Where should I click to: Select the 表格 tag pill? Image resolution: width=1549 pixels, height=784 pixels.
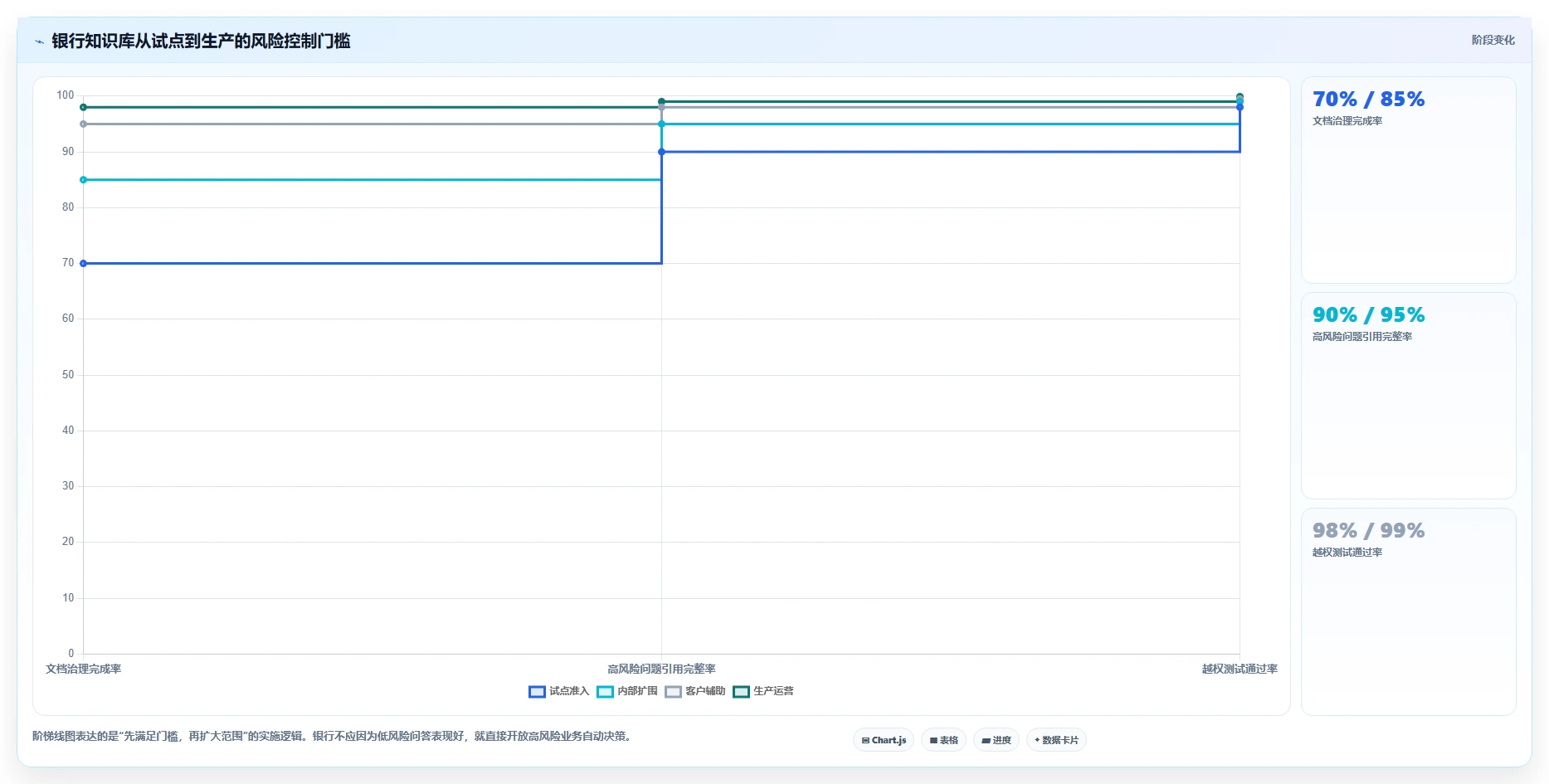(943, 740)
